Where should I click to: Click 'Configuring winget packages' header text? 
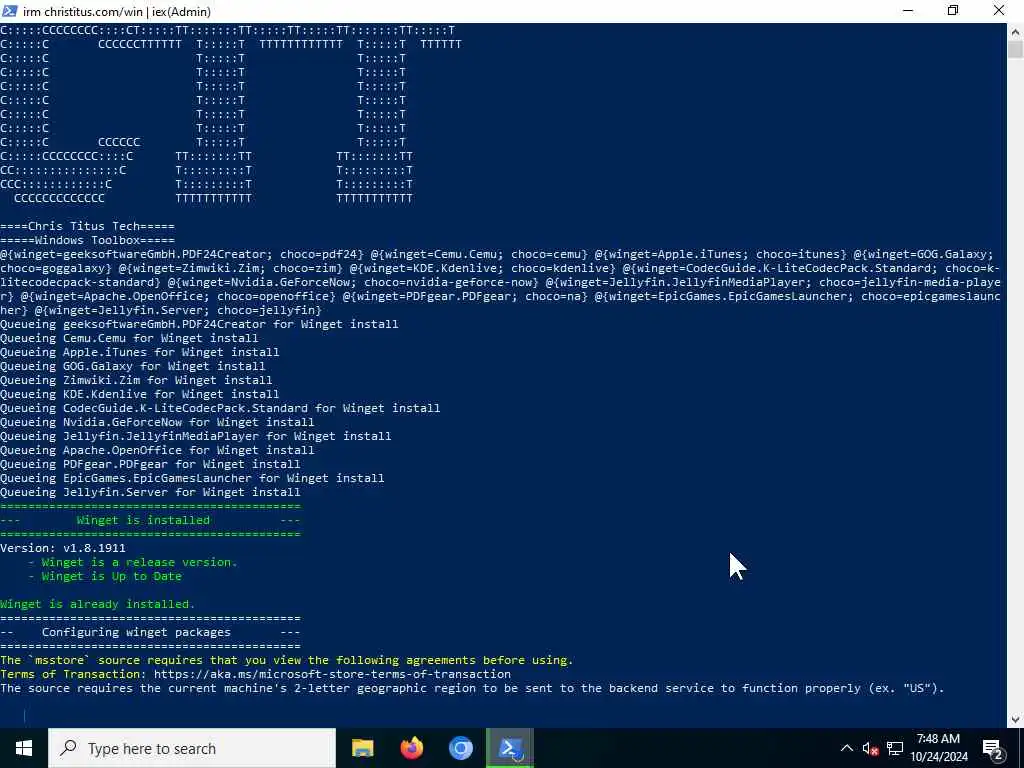click(136, 633)
